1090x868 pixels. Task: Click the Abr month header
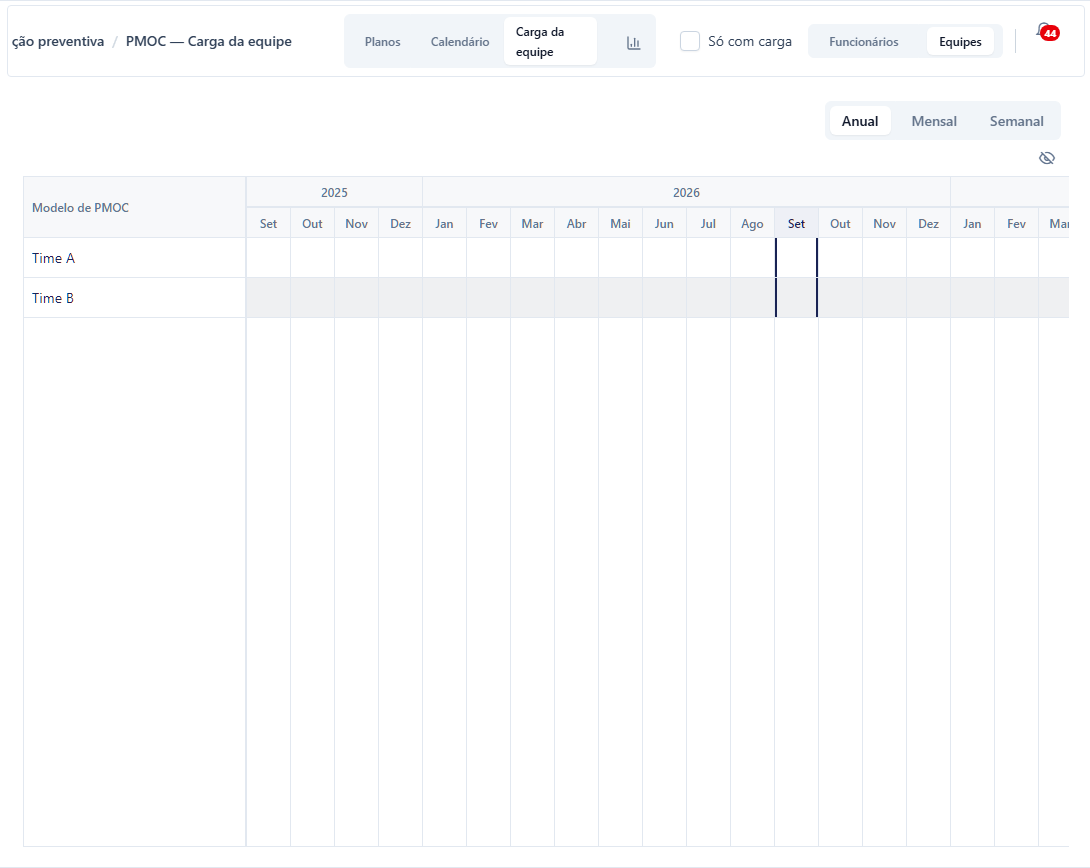click(576, 224)
